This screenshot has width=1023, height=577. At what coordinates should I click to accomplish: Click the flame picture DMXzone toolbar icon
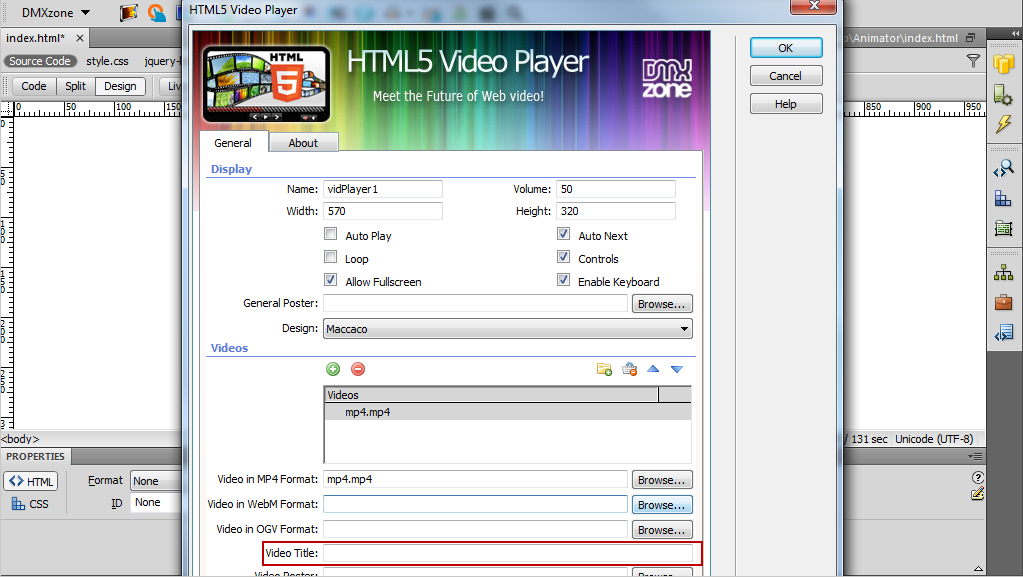tap(129, 12)
